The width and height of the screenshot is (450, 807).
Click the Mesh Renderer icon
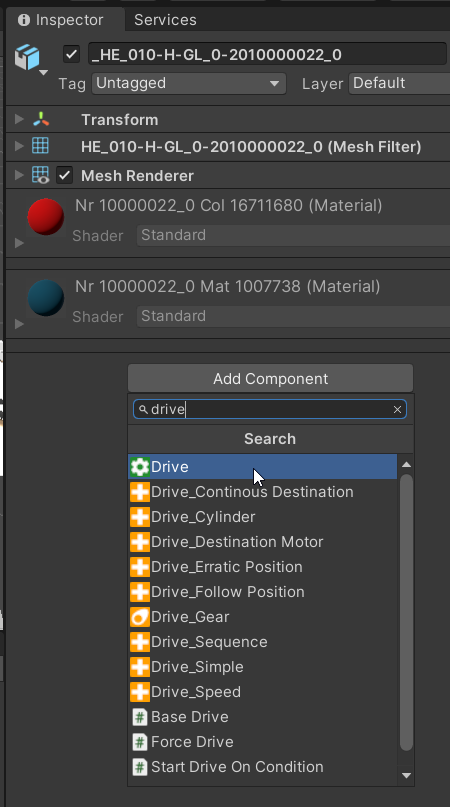click(41, 175)
